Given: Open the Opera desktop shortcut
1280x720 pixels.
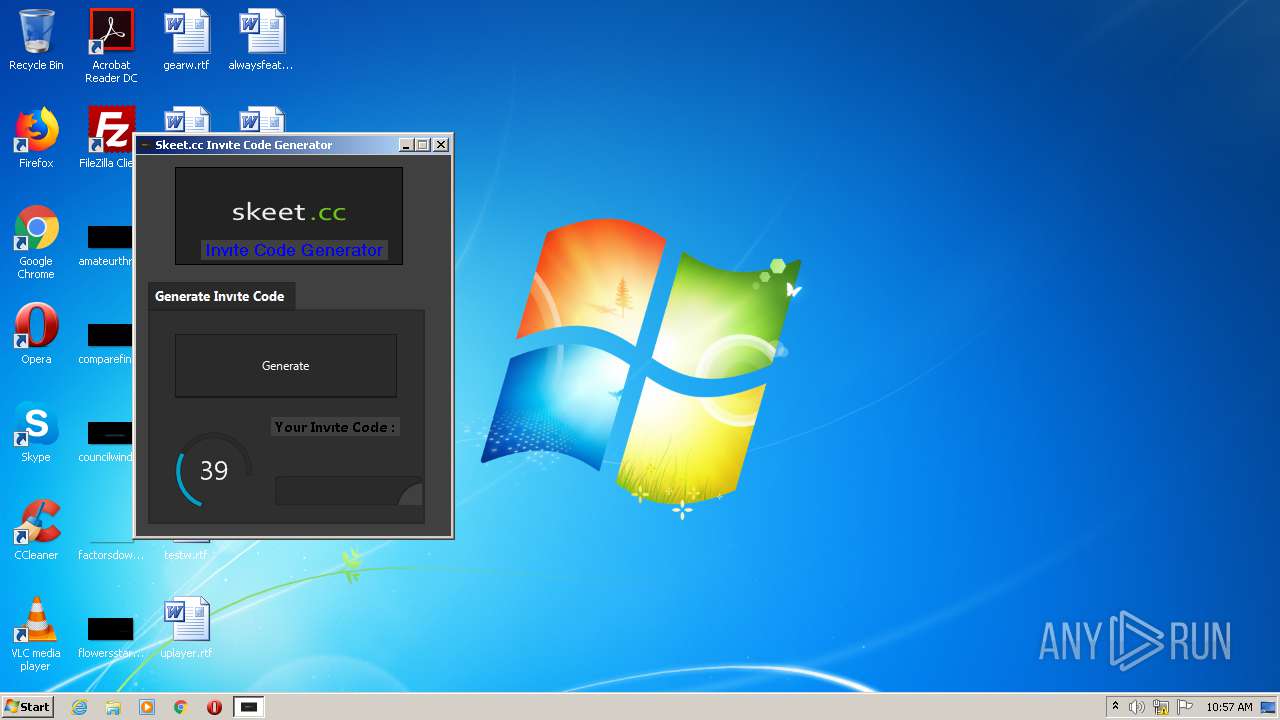Looking at the screenshot, I should (36, 334).
